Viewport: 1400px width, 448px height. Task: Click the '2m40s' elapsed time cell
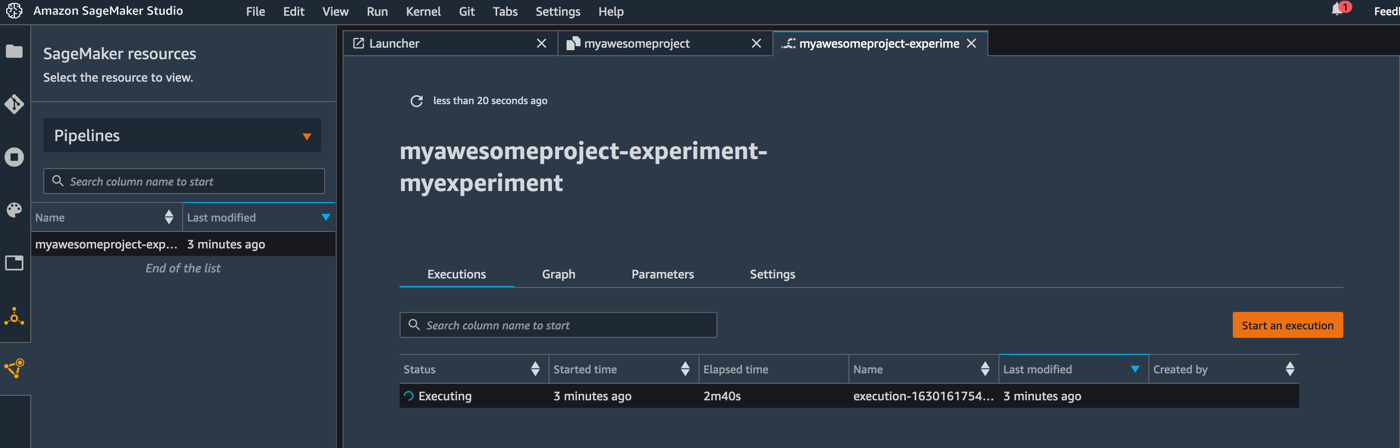724,396
